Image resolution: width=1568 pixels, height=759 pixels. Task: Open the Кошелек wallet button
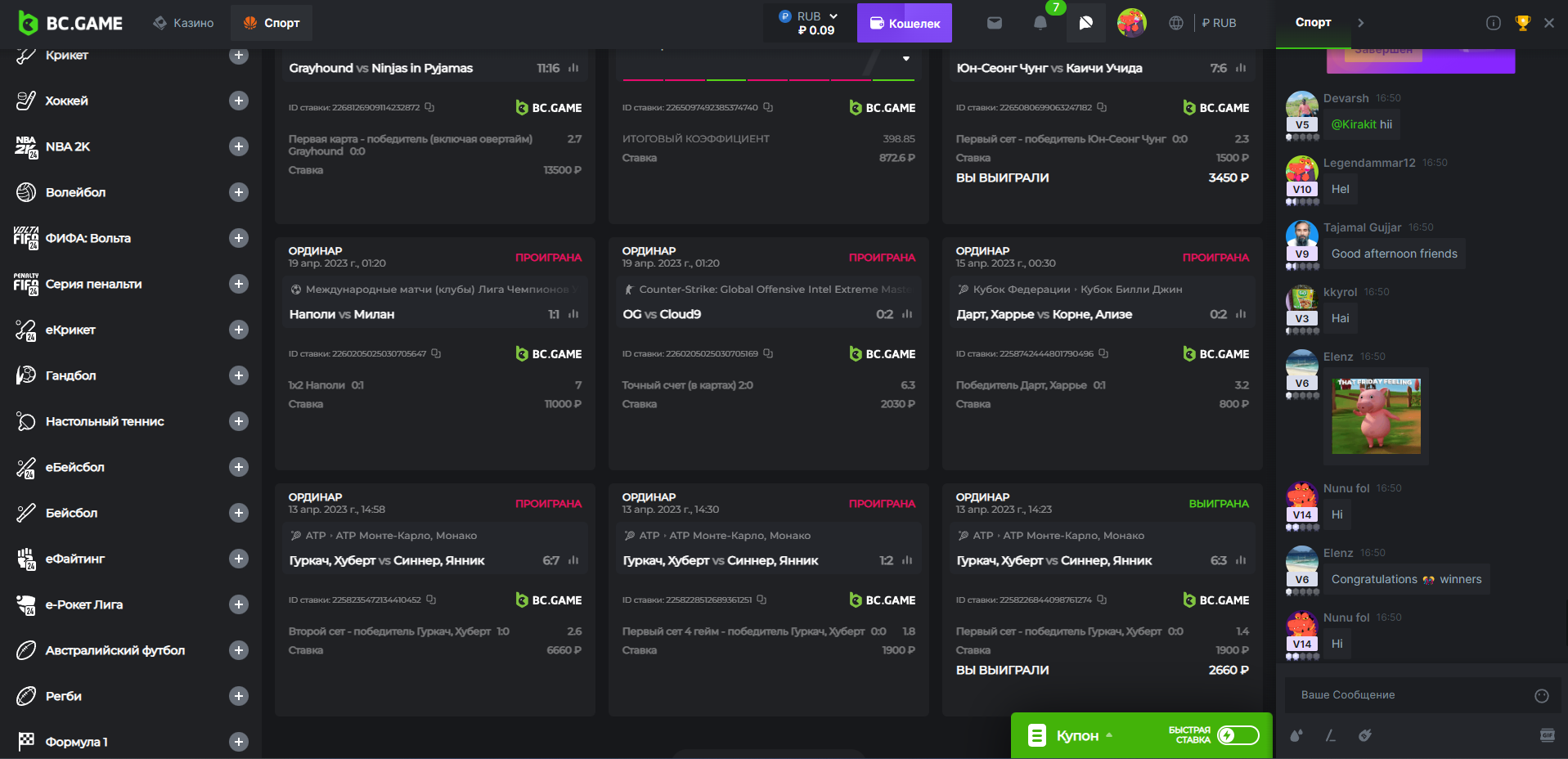[x=905, y=23]
